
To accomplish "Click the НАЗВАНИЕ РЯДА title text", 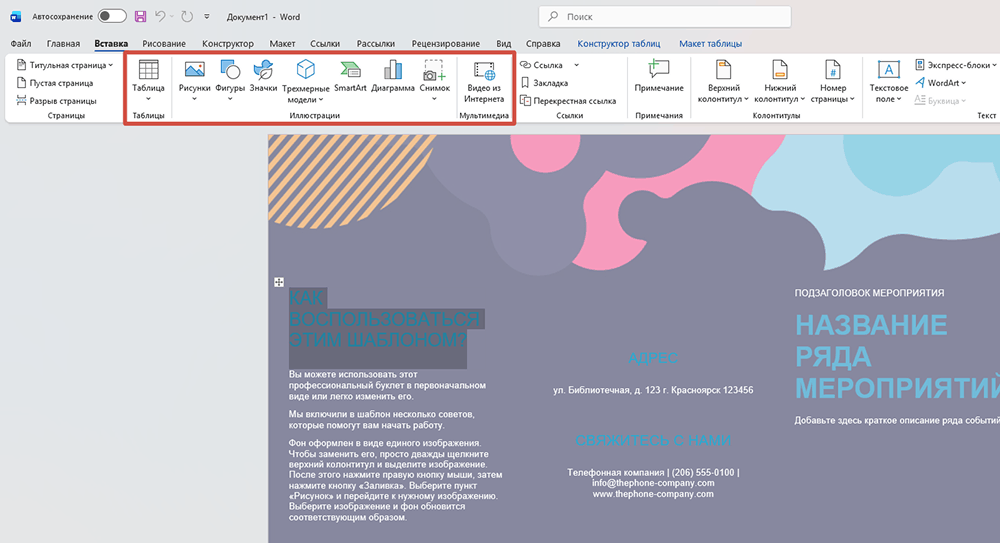I will click(871, 341).
